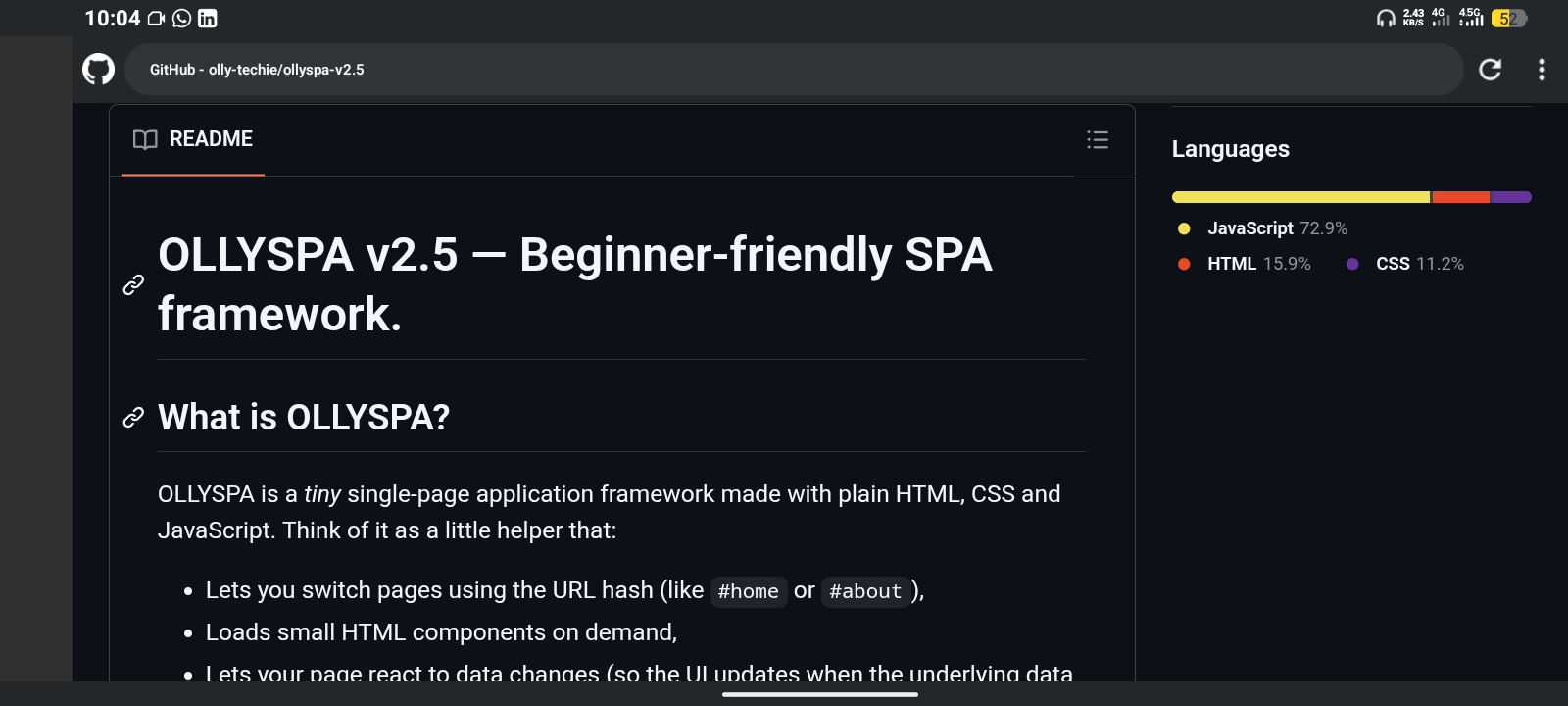Click the #home inline code snippet

(x=748, y=591)
